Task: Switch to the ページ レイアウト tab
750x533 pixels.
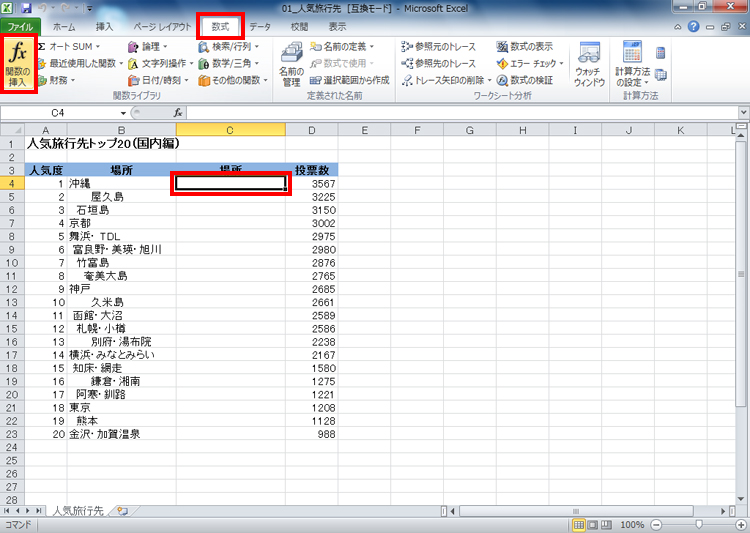Action: [x=162, y=27]
